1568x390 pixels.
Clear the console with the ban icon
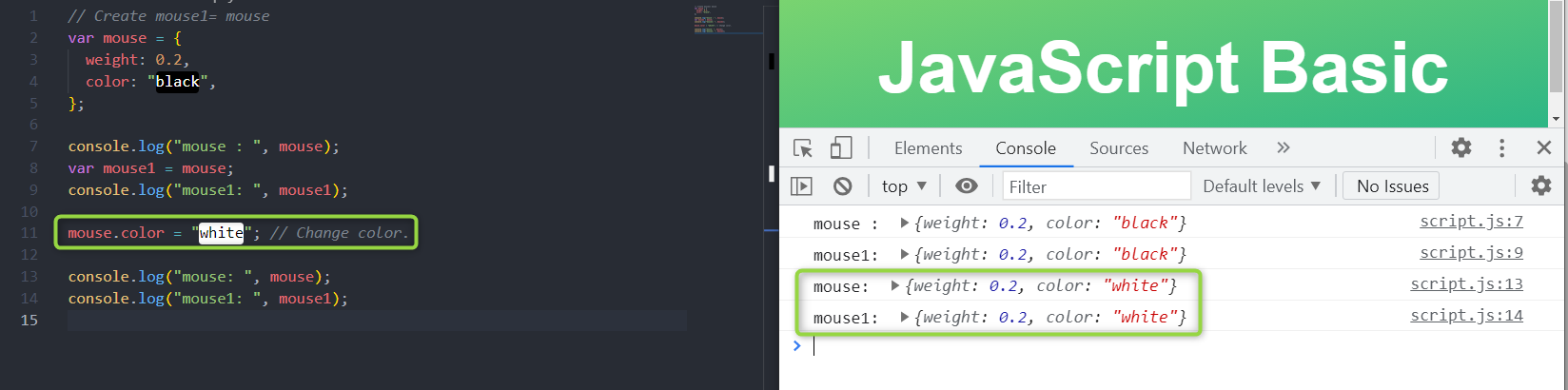842,185
